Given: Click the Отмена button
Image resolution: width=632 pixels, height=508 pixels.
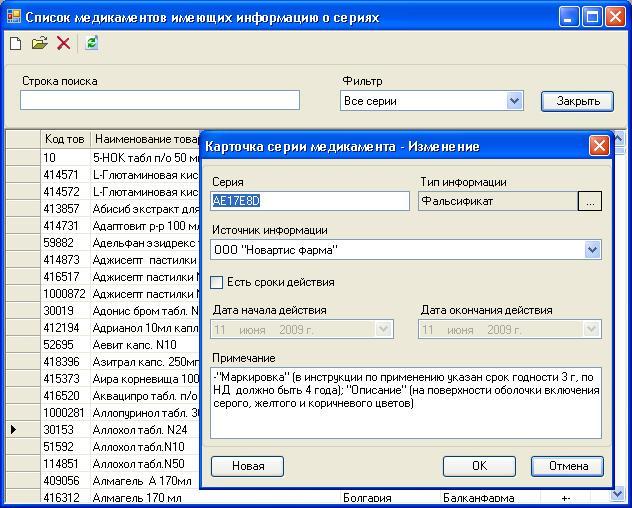Looking at the screenshot, I should 567,466.
